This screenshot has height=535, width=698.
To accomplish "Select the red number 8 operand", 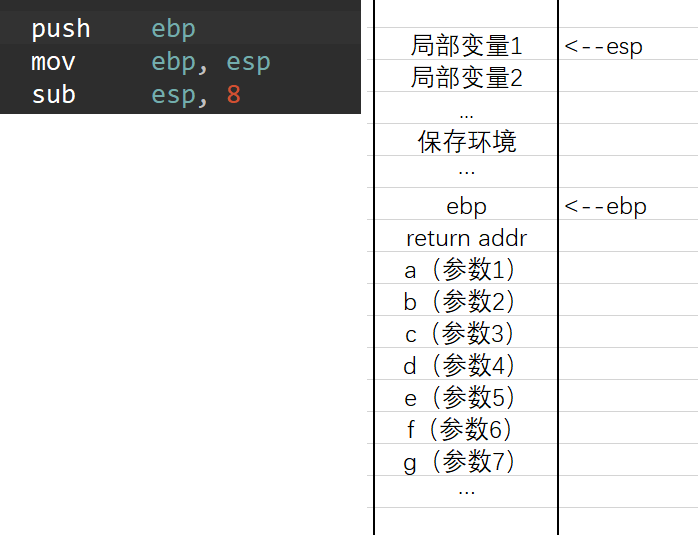I will click(x=234, y=94).
